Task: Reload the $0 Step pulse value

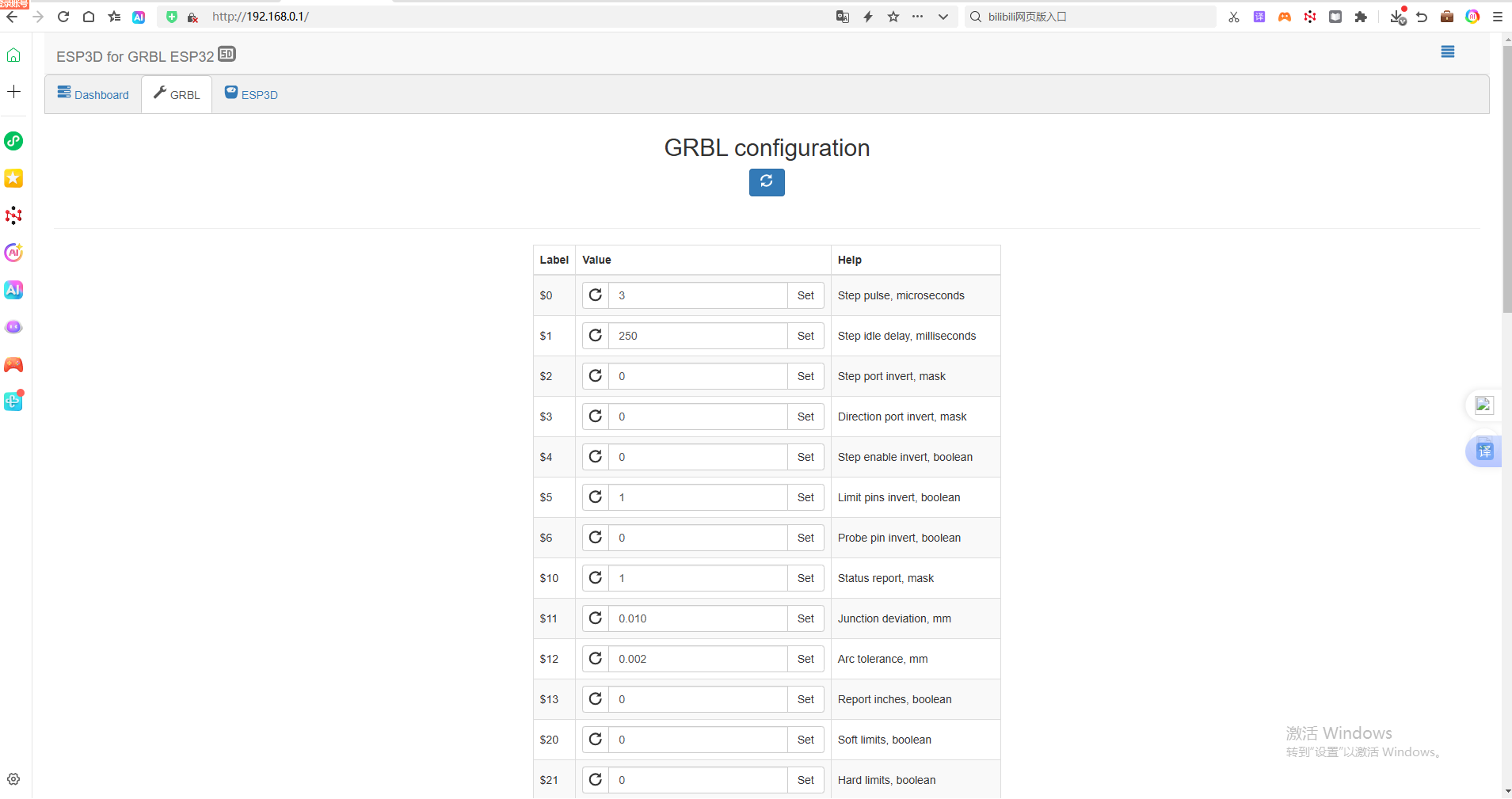Action: 595,295
